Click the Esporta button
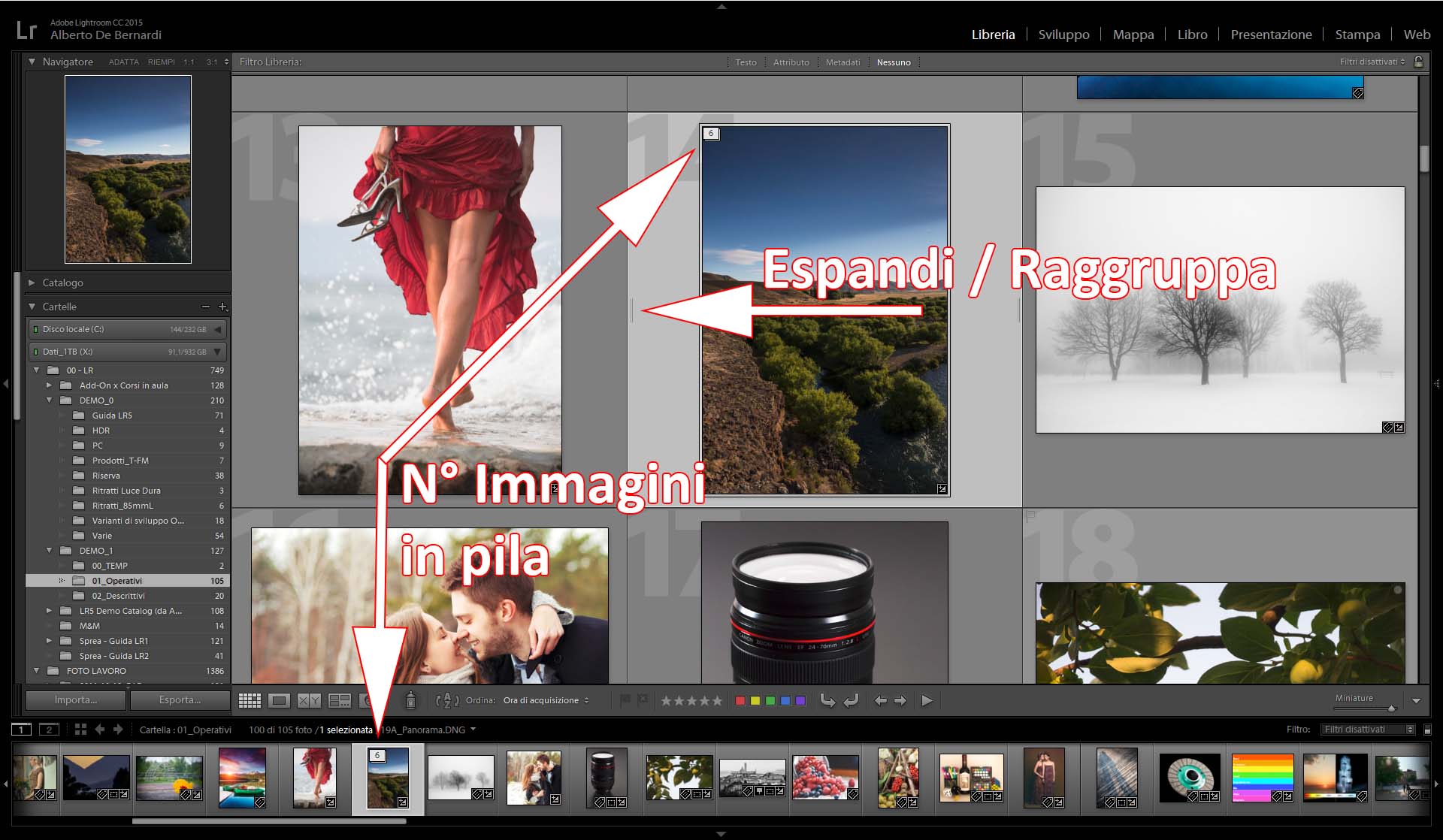The height and width of the screenshot is (840, 1443). [180, 699]
